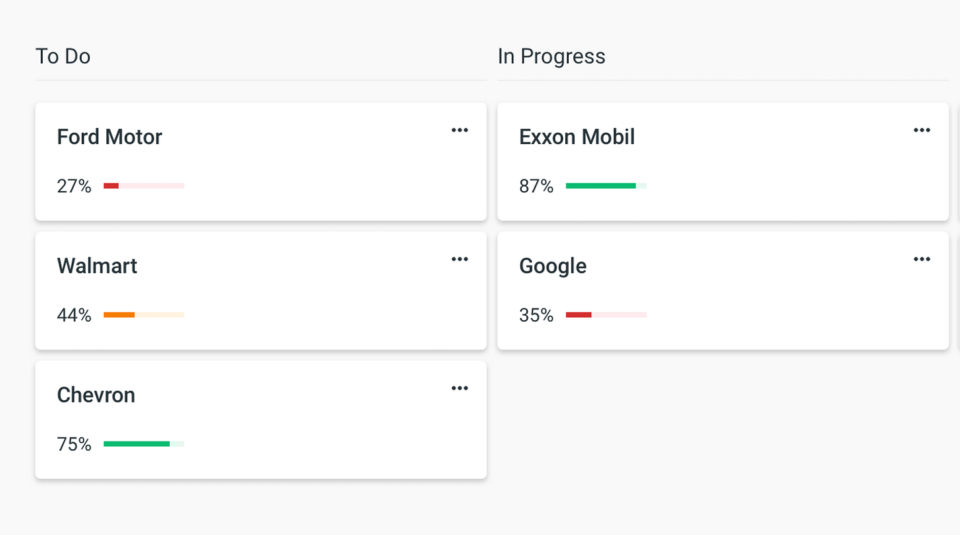Open the Exxon Mobil card's ellipsis menu
The width and height of the screenshot is (960, 535).
[921, 130]
